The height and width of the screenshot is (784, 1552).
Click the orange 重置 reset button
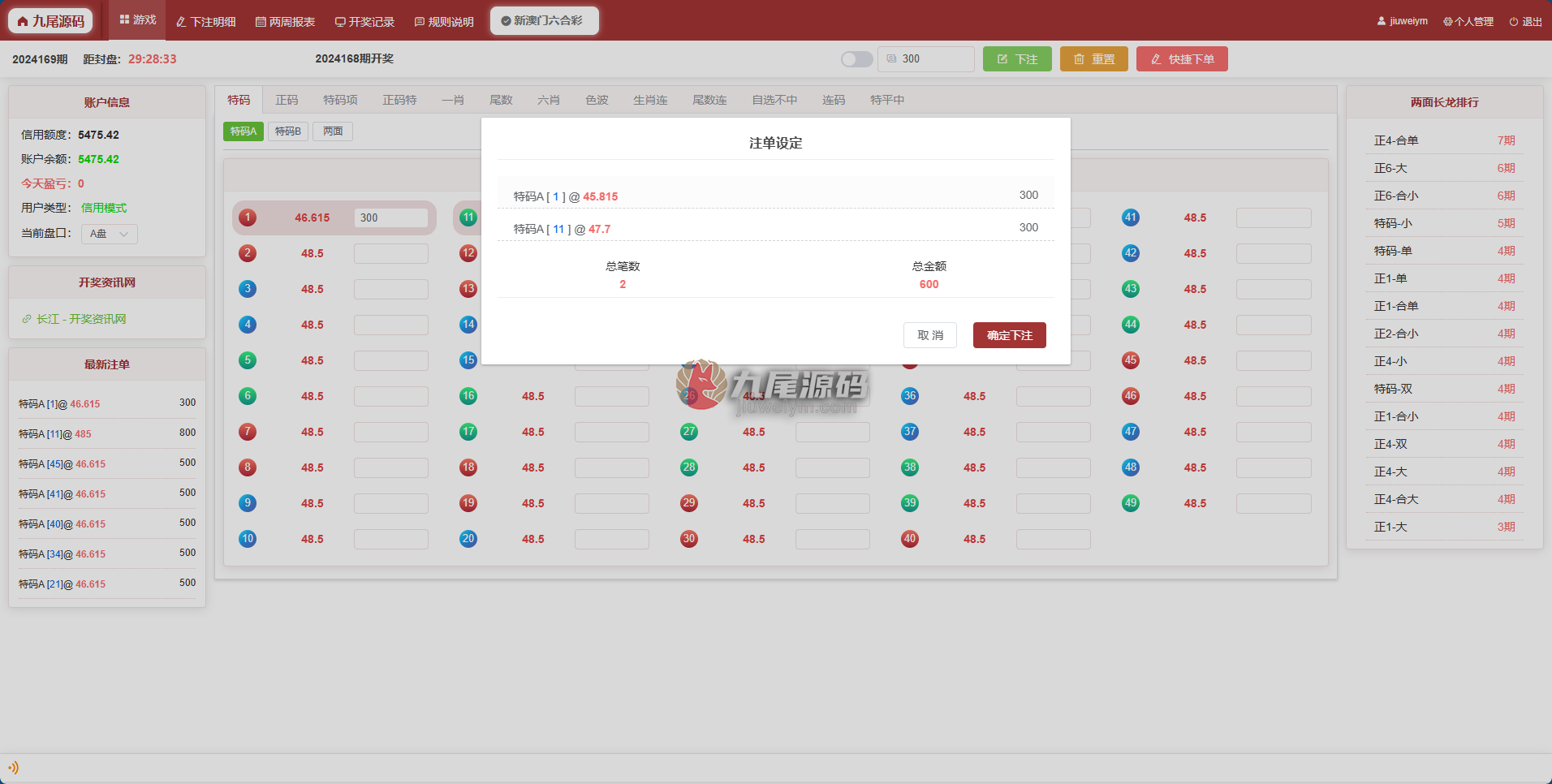pyautogui.click(x=1093, y=59)
